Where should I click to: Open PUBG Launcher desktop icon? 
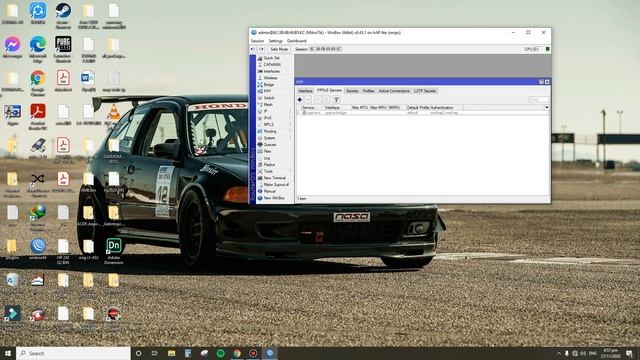pos(63,49)
